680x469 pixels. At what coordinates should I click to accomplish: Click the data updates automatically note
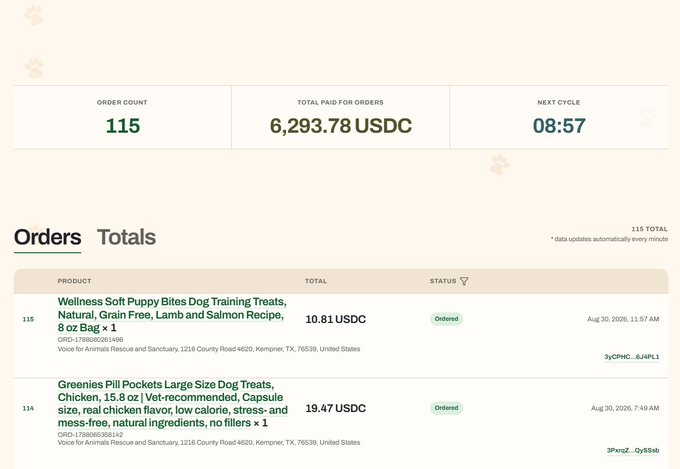tap(609, 239)
